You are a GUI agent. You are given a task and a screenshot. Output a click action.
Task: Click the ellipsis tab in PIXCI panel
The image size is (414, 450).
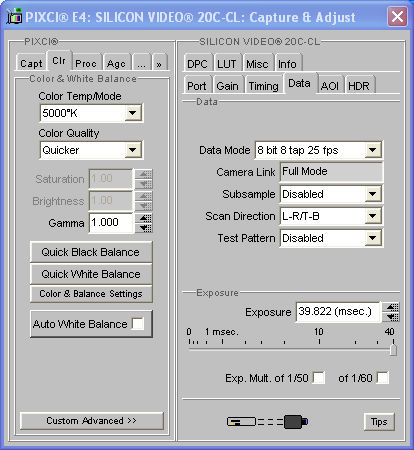tap(142, 63)
